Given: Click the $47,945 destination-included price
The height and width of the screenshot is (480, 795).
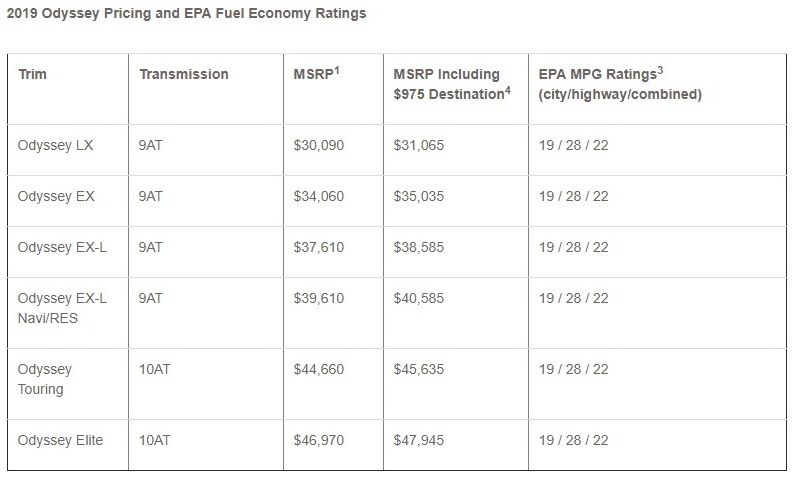Looking at the screenshot, I should pyautogui.click(x=419, y=440).
